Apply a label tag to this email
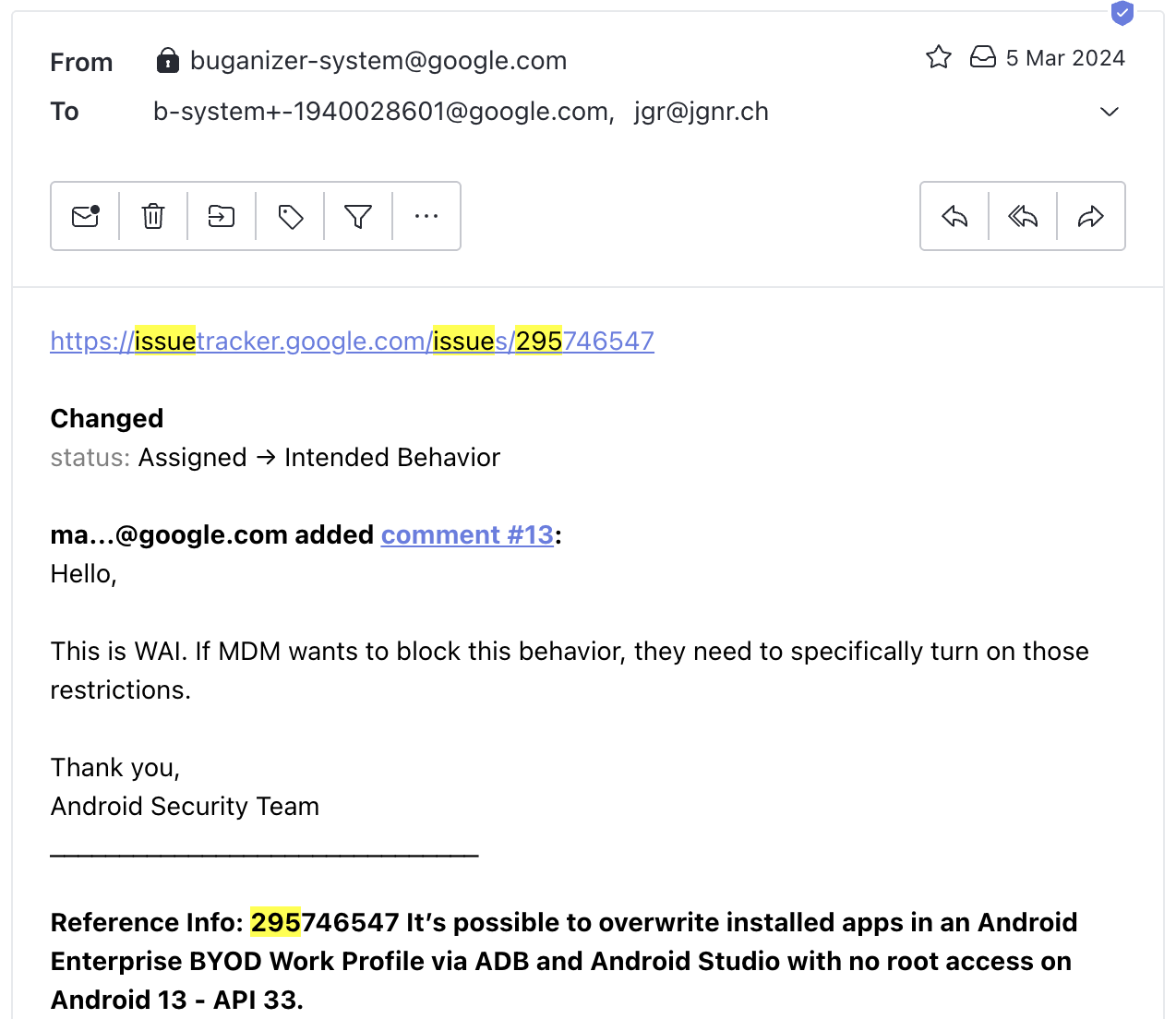Image resolution: width=1176 pixels, height=1019 pixels. [289, 216]
